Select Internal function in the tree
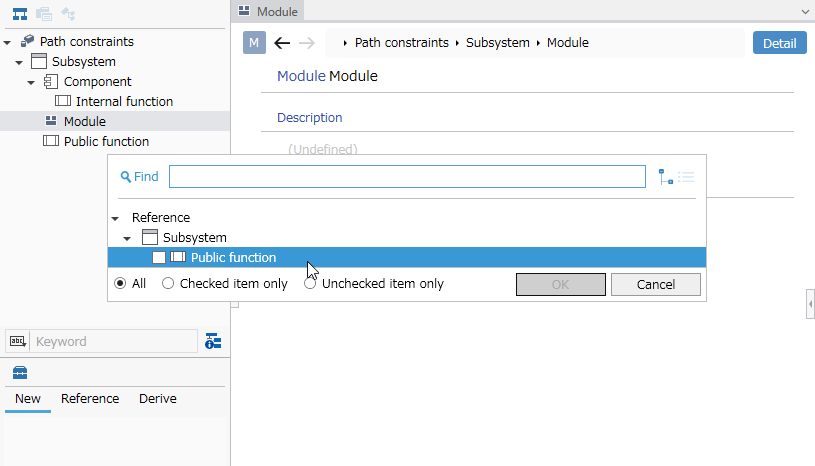The image size is (815, 466). click(x=124, y=101)
